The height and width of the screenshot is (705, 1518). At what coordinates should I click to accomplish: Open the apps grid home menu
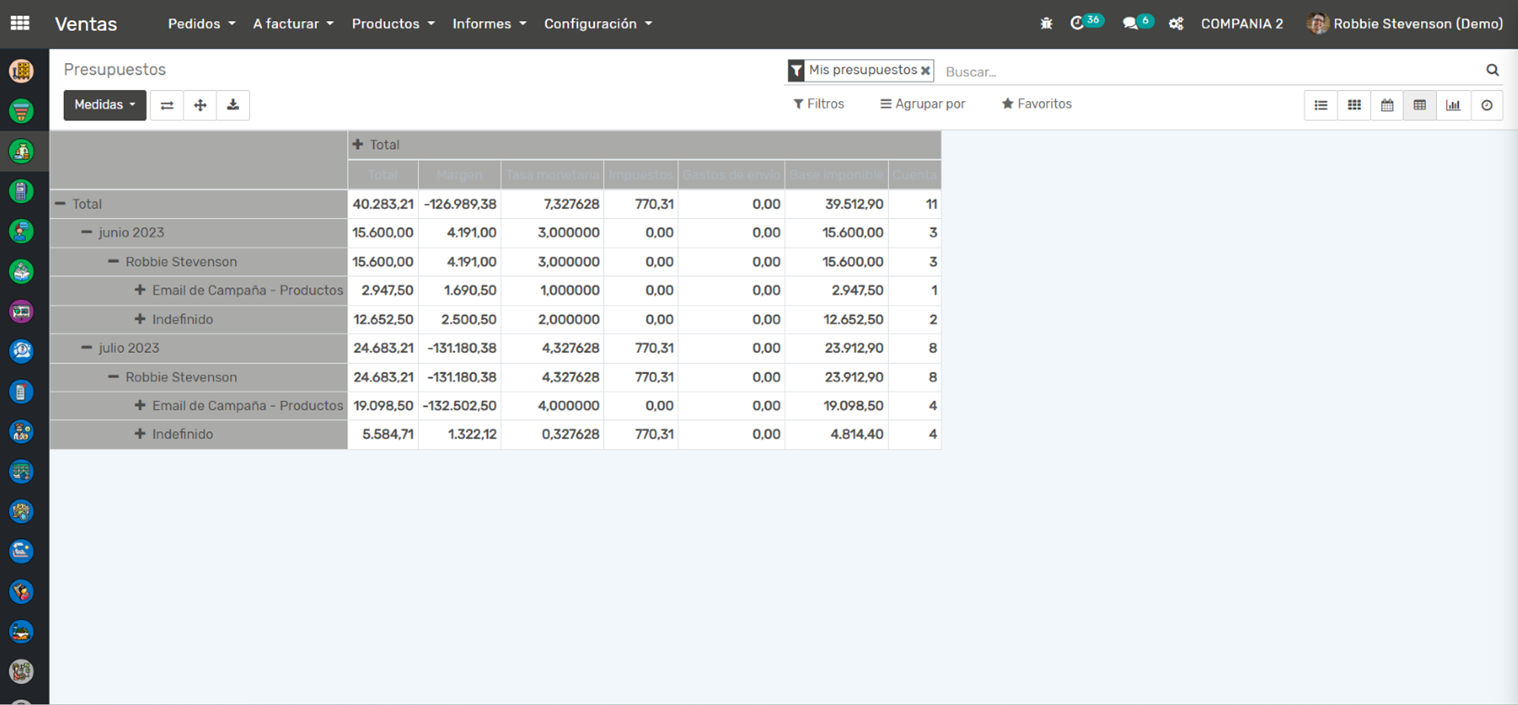[x=20, y=23]
